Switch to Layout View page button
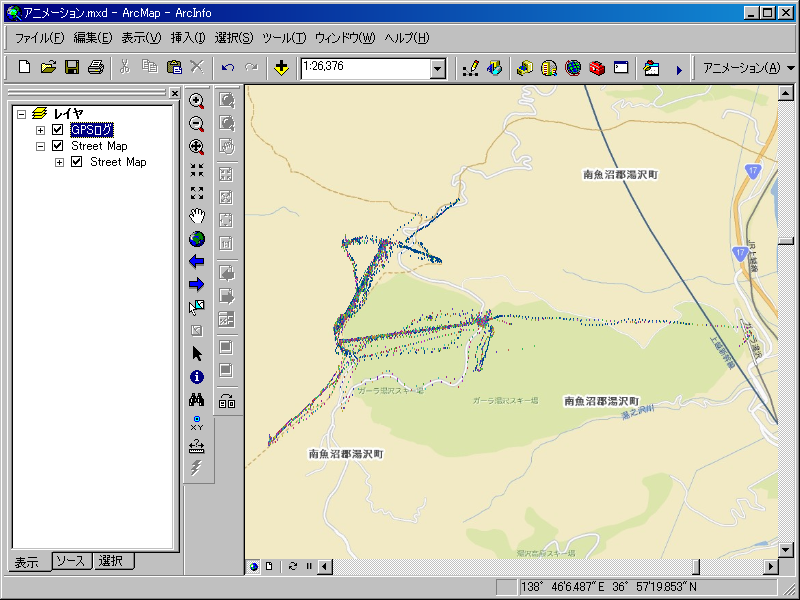The height and width of the screenshot is (600, 800). tap(269, 566)
